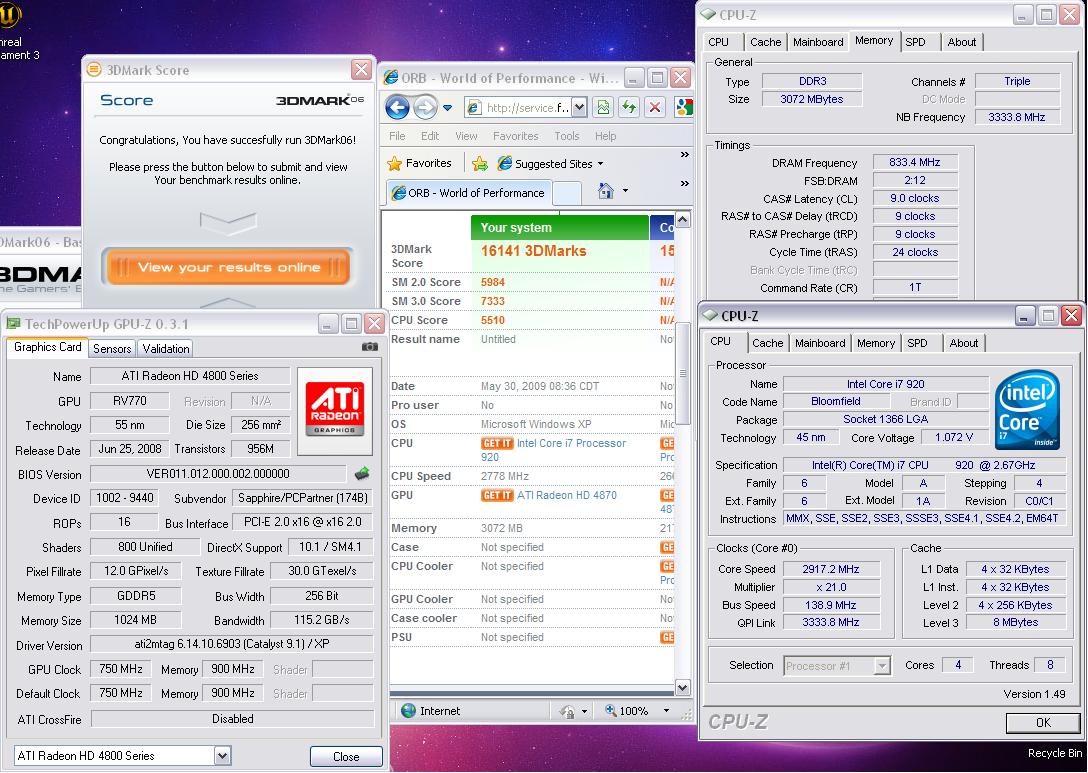
Task: Open the Suggested Sites dropdown
Action: coord(550,164)
